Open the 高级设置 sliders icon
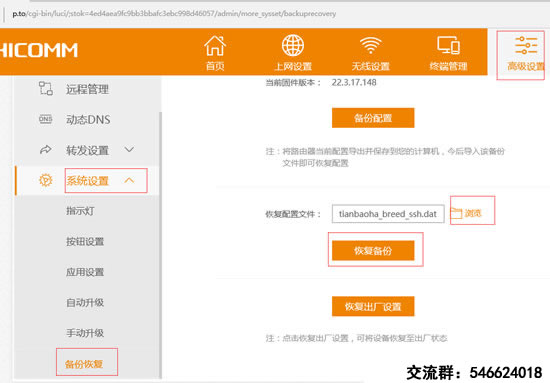The height and width of the screenshot is (383, 550). (x=526, y=46)
